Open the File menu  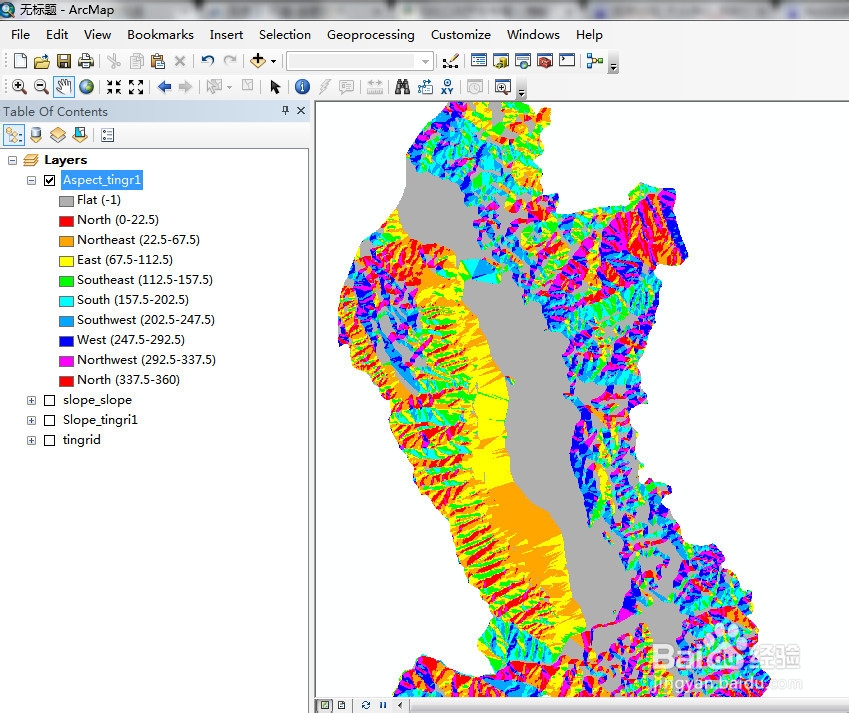pos(21,35)
